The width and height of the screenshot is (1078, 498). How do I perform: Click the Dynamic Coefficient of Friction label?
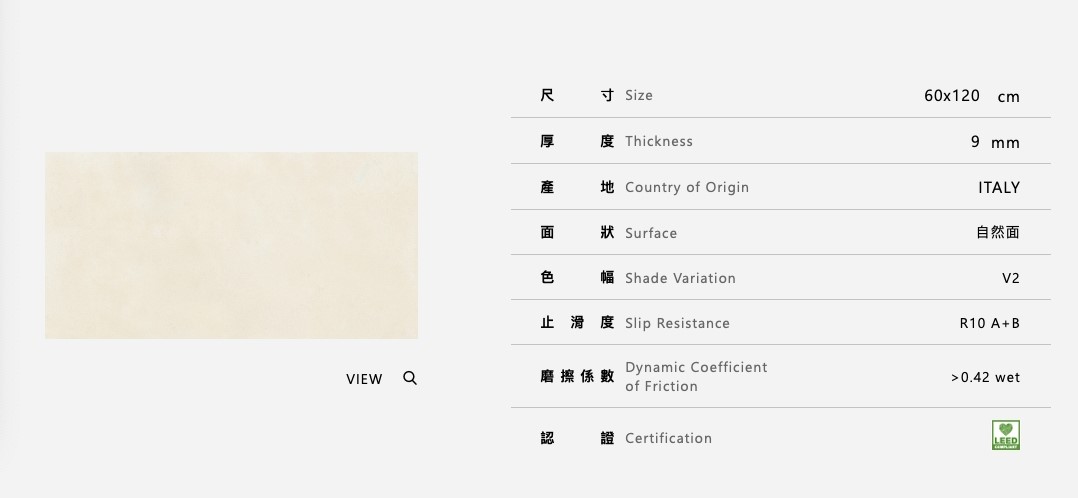coord(696,376)
